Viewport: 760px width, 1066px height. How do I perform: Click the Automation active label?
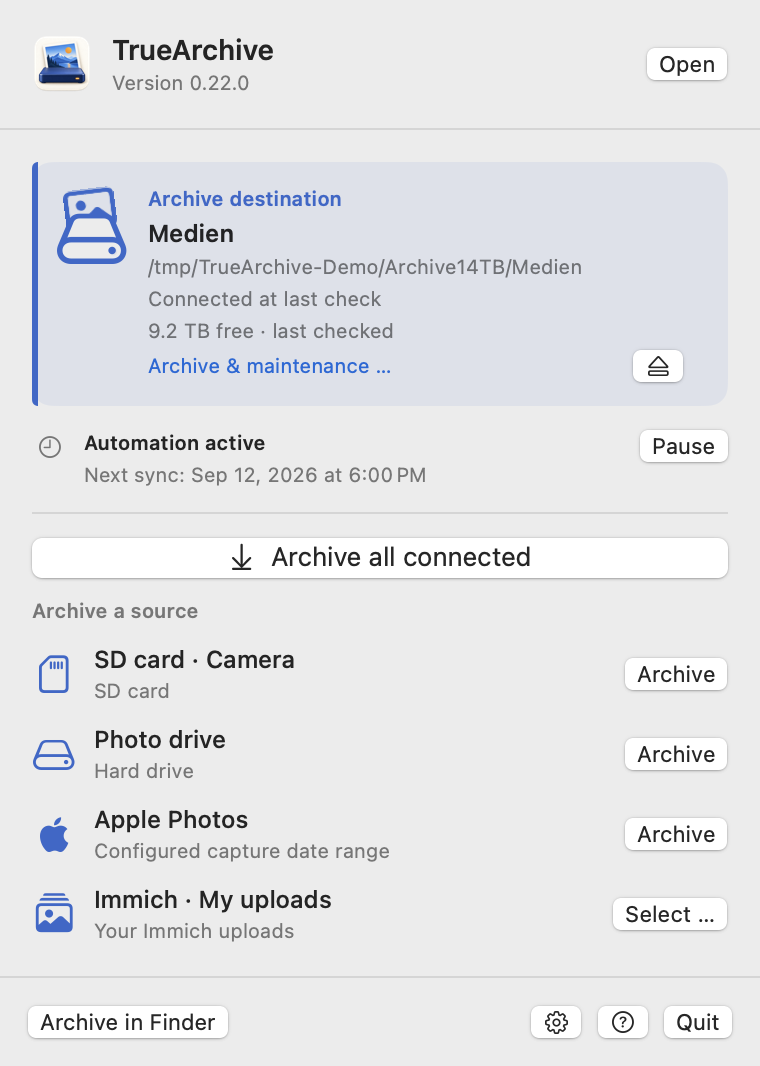[175, 443]
